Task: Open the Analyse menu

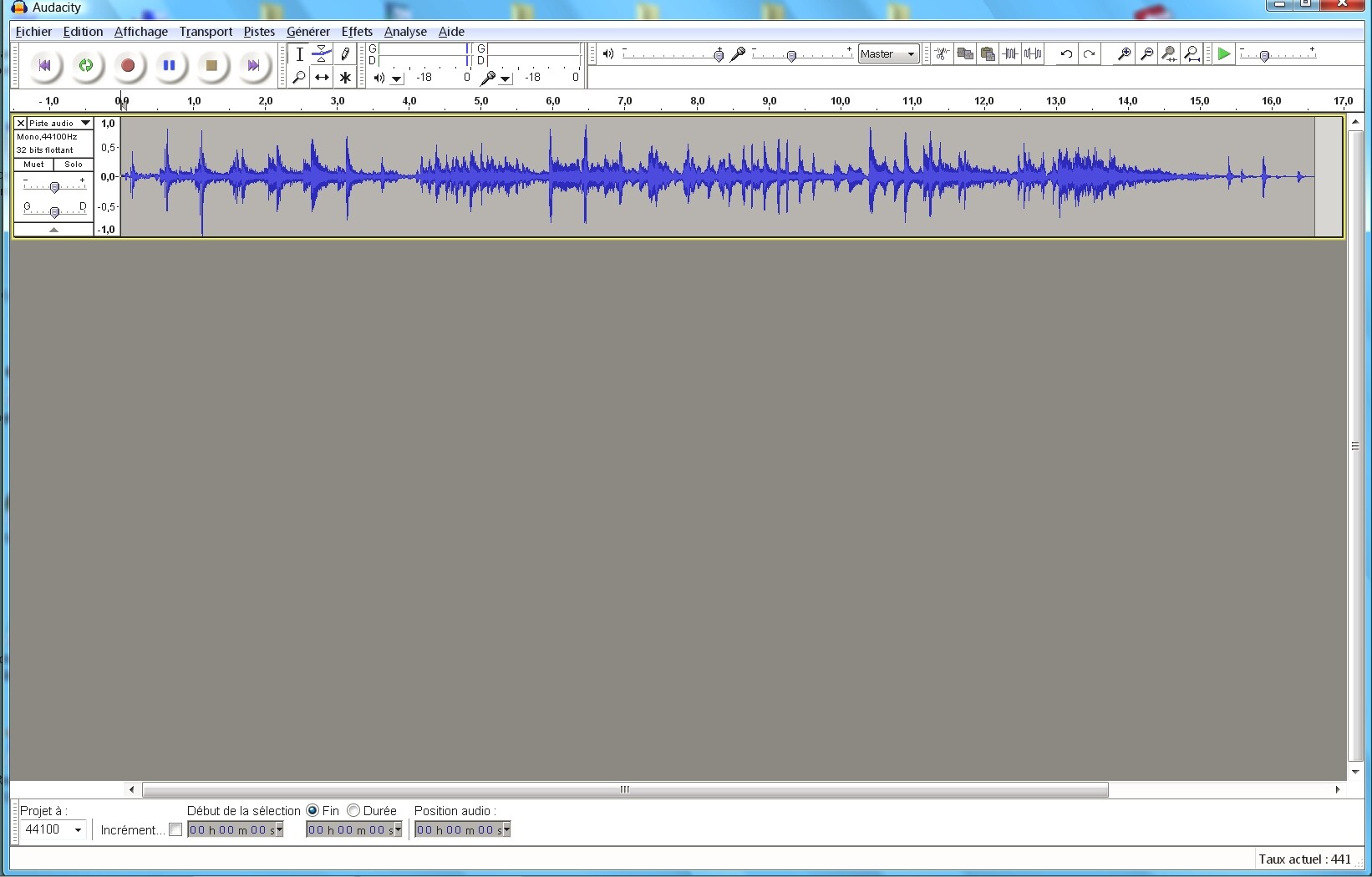Action: [405, 32]
